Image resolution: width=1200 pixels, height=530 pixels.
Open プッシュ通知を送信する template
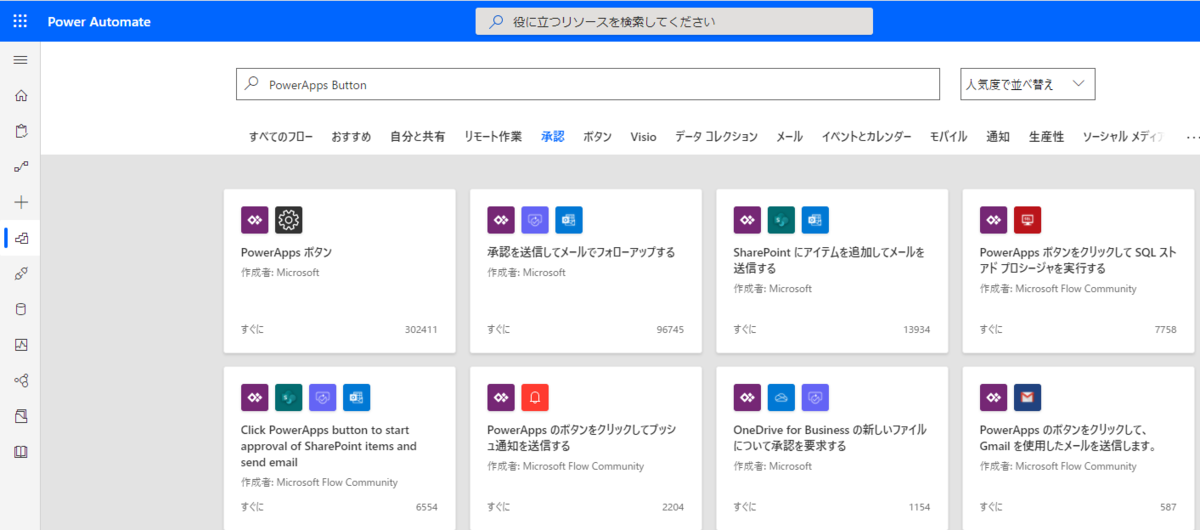click(x=580, y=438)
